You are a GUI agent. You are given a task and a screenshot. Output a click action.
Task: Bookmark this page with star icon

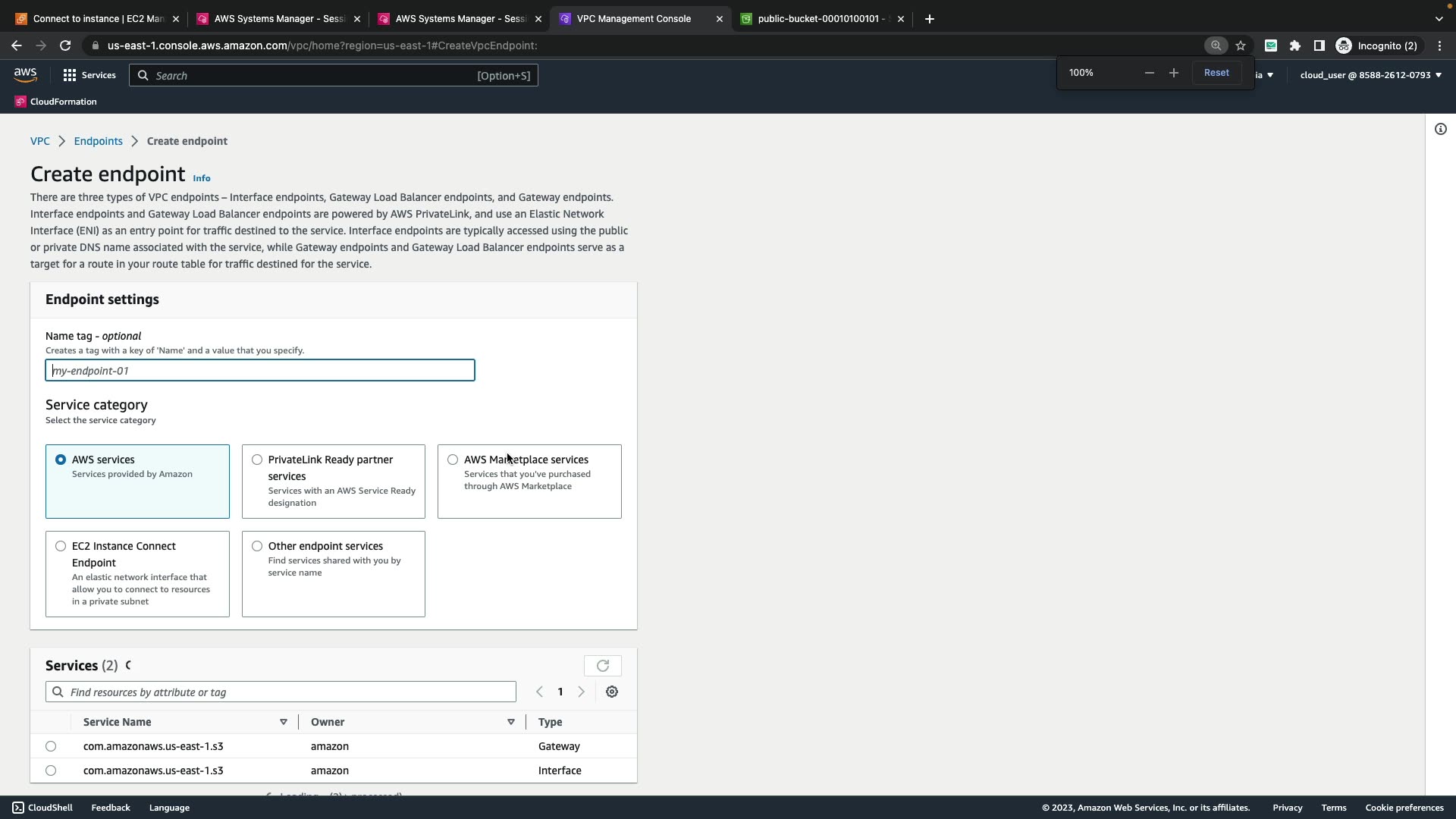tap(1241, 45)
